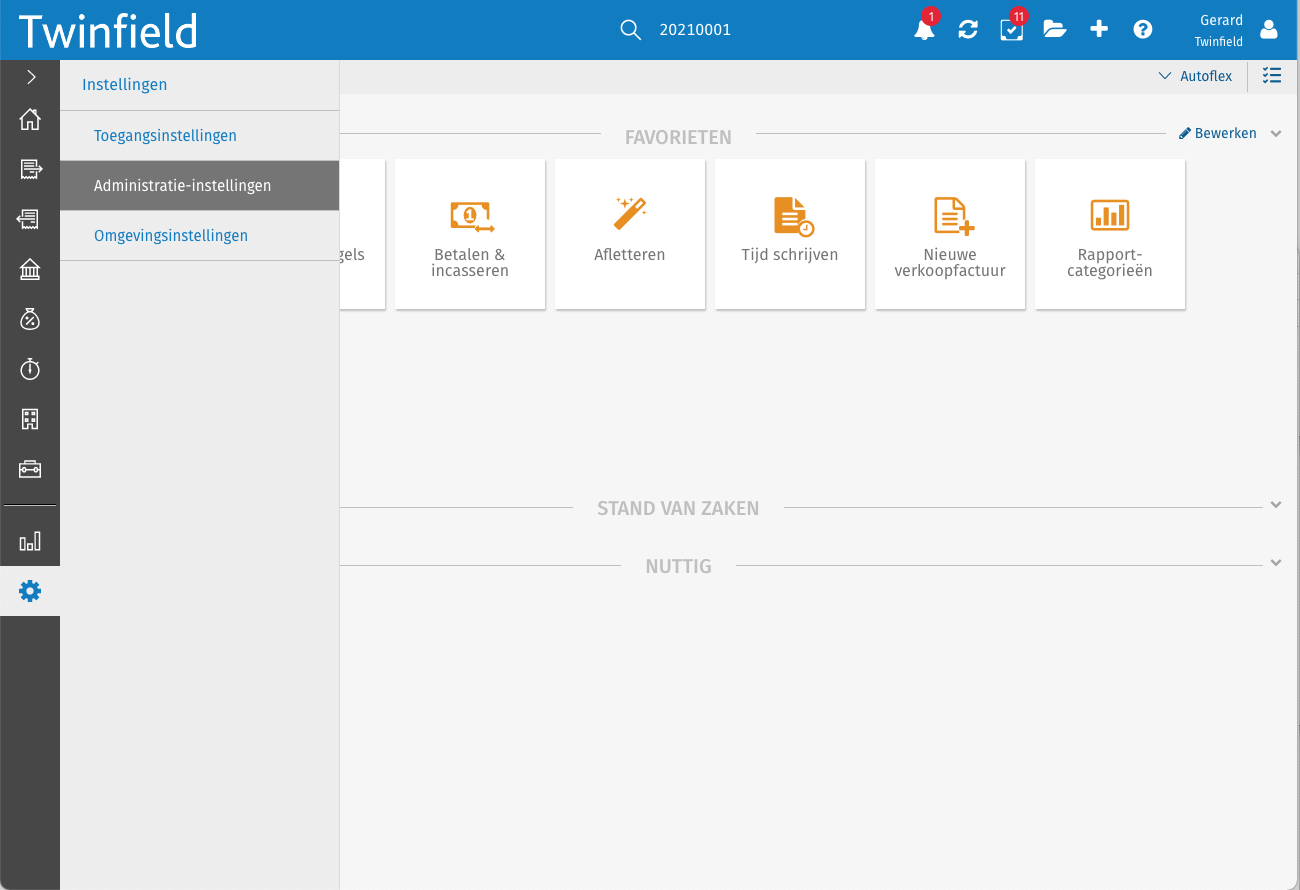Viewport: 1300px width, 890px height.
Task: Open the Autoflex dropdown
Action: [x=1195, y=76]
